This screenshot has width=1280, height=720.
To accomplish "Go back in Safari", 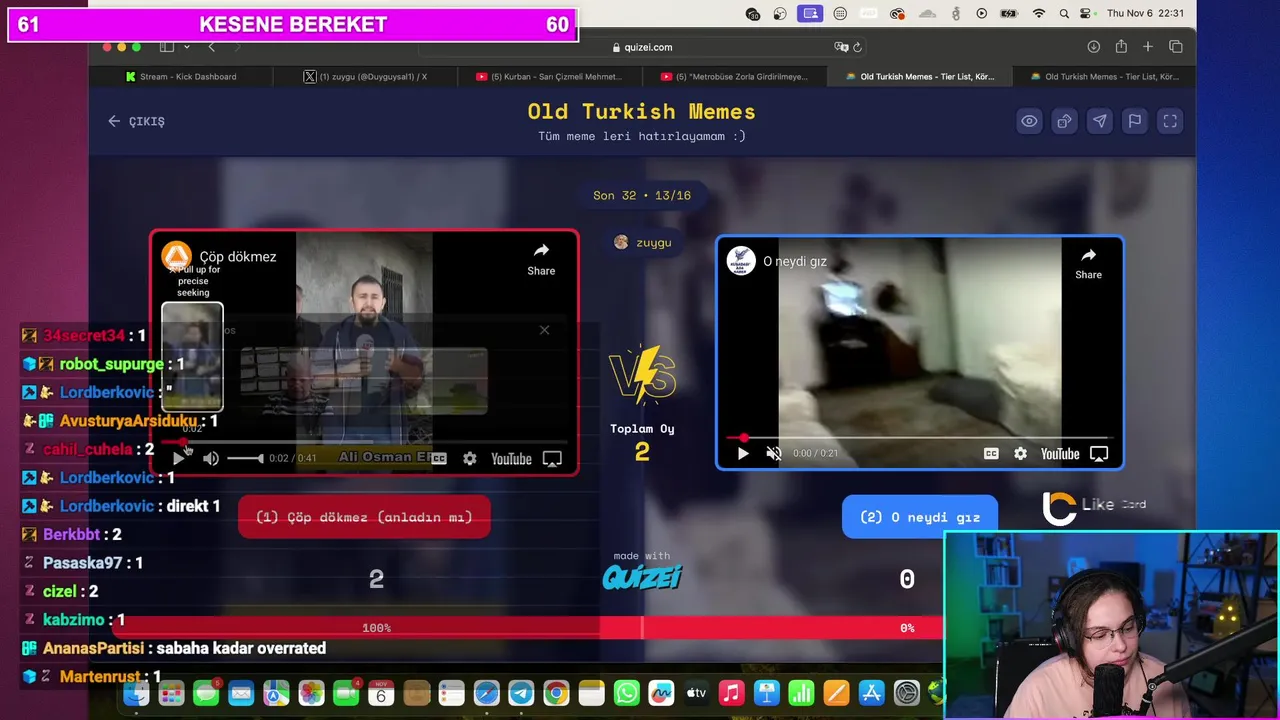I will point(211,47).
